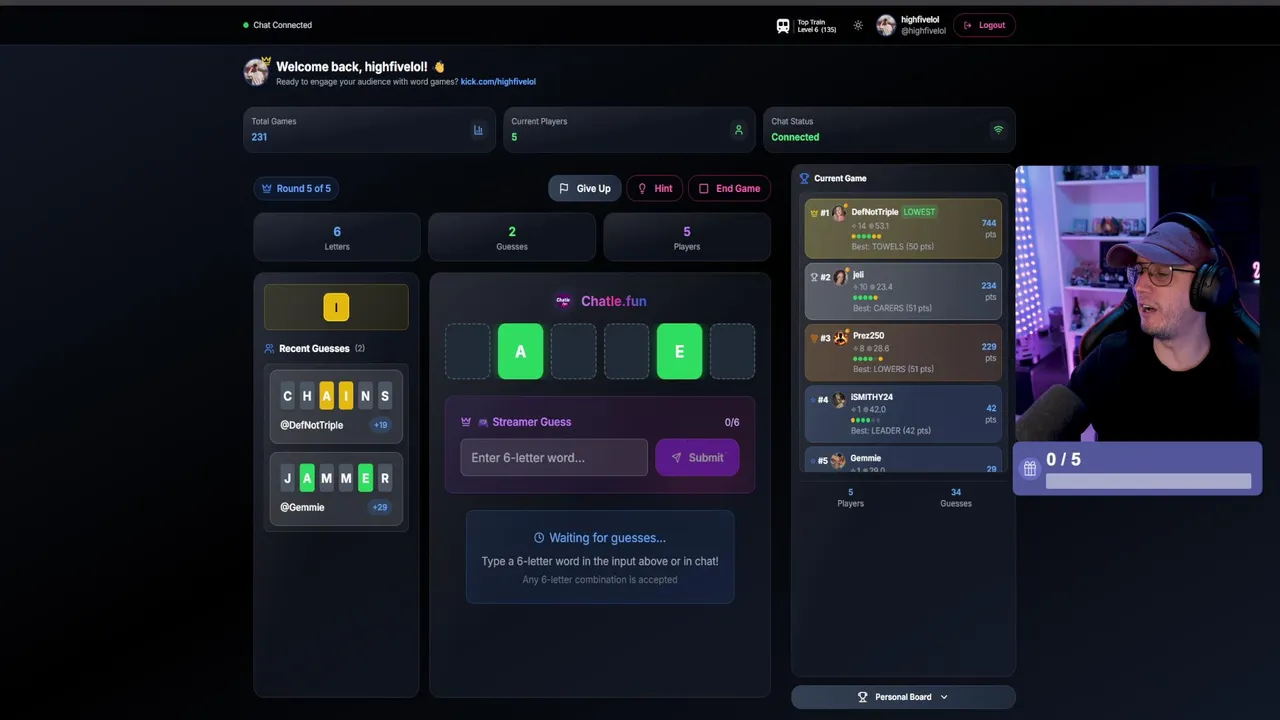Select the 34 Guesses total in leaderboard footer
1280x720 pixels.
(x=956, y=497)
